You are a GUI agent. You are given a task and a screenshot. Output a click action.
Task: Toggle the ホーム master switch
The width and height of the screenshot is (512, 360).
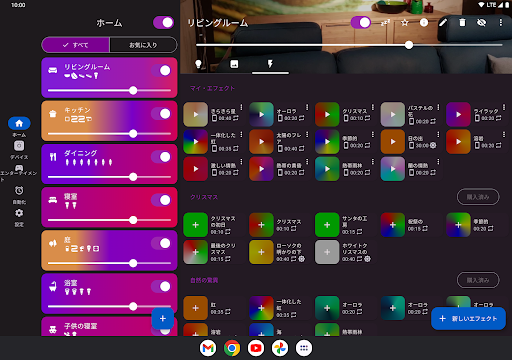[163, 23]
